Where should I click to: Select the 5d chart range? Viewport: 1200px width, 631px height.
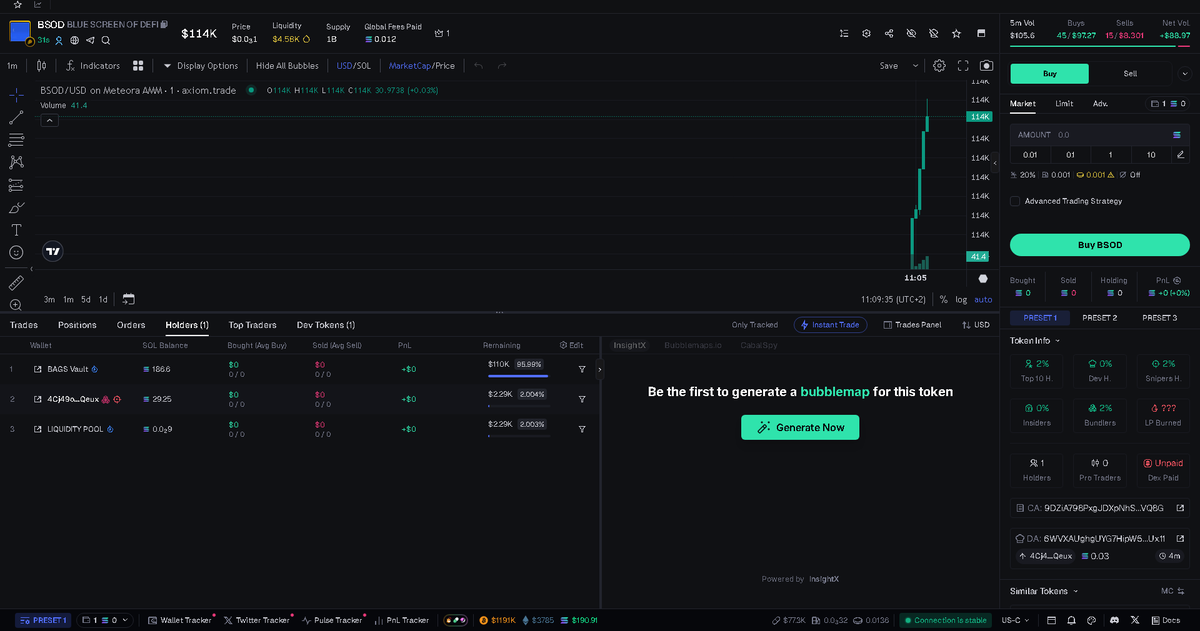point(86,299)
